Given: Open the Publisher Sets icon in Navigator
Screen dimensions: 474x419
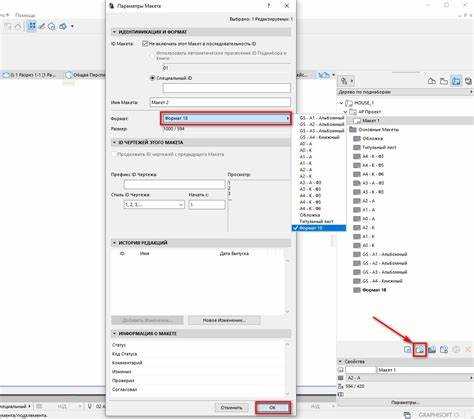Looking at the screenshot, I should coord(468,81).
